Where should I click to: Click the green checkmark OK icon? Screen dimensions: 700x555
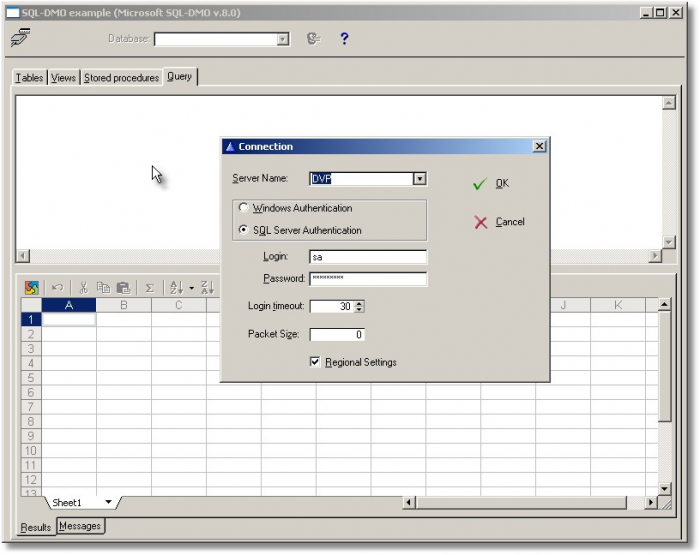point(480,184)
